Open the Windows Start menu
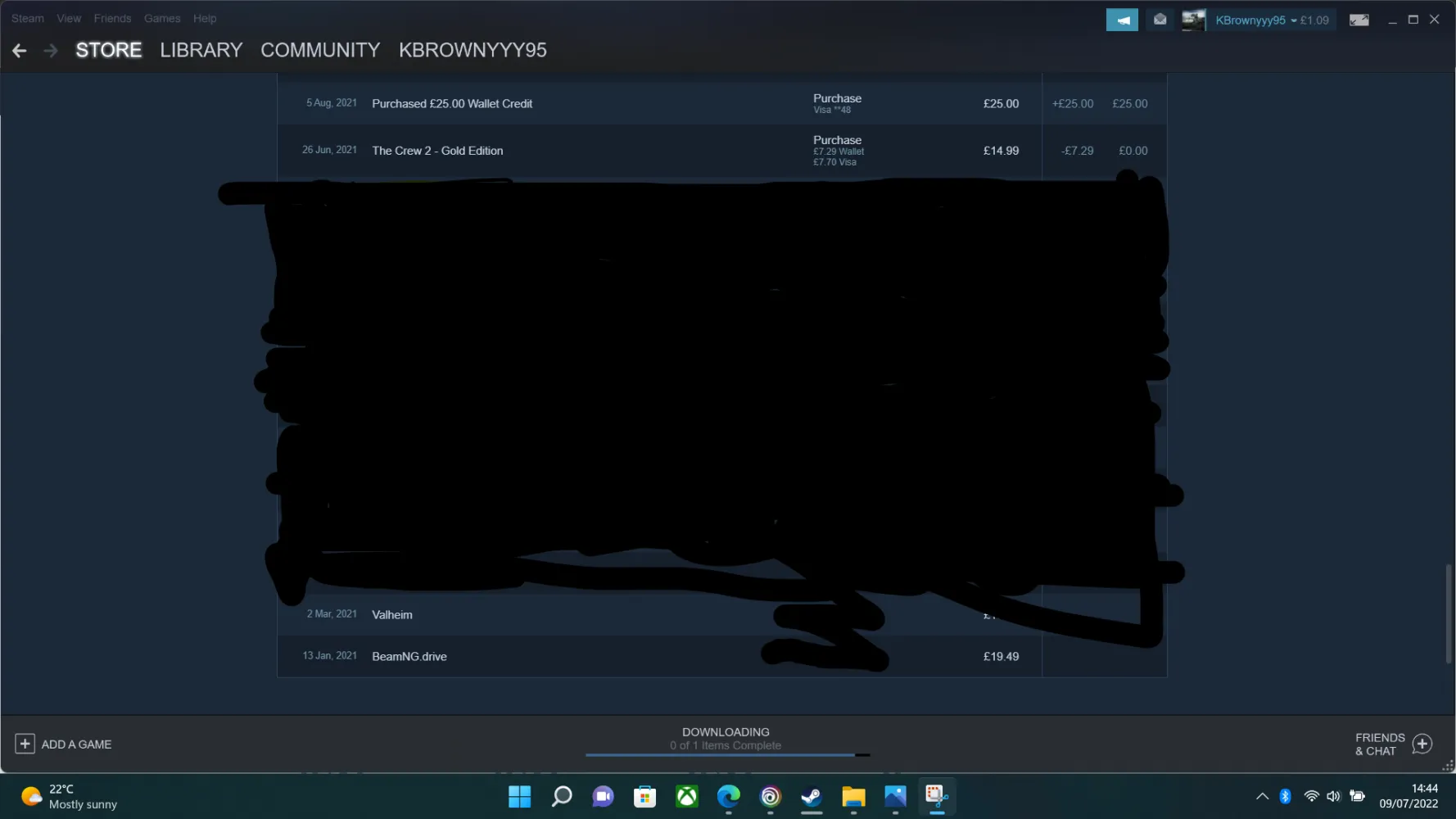The height and width of the screenshot is (819, 1456). 519,797
